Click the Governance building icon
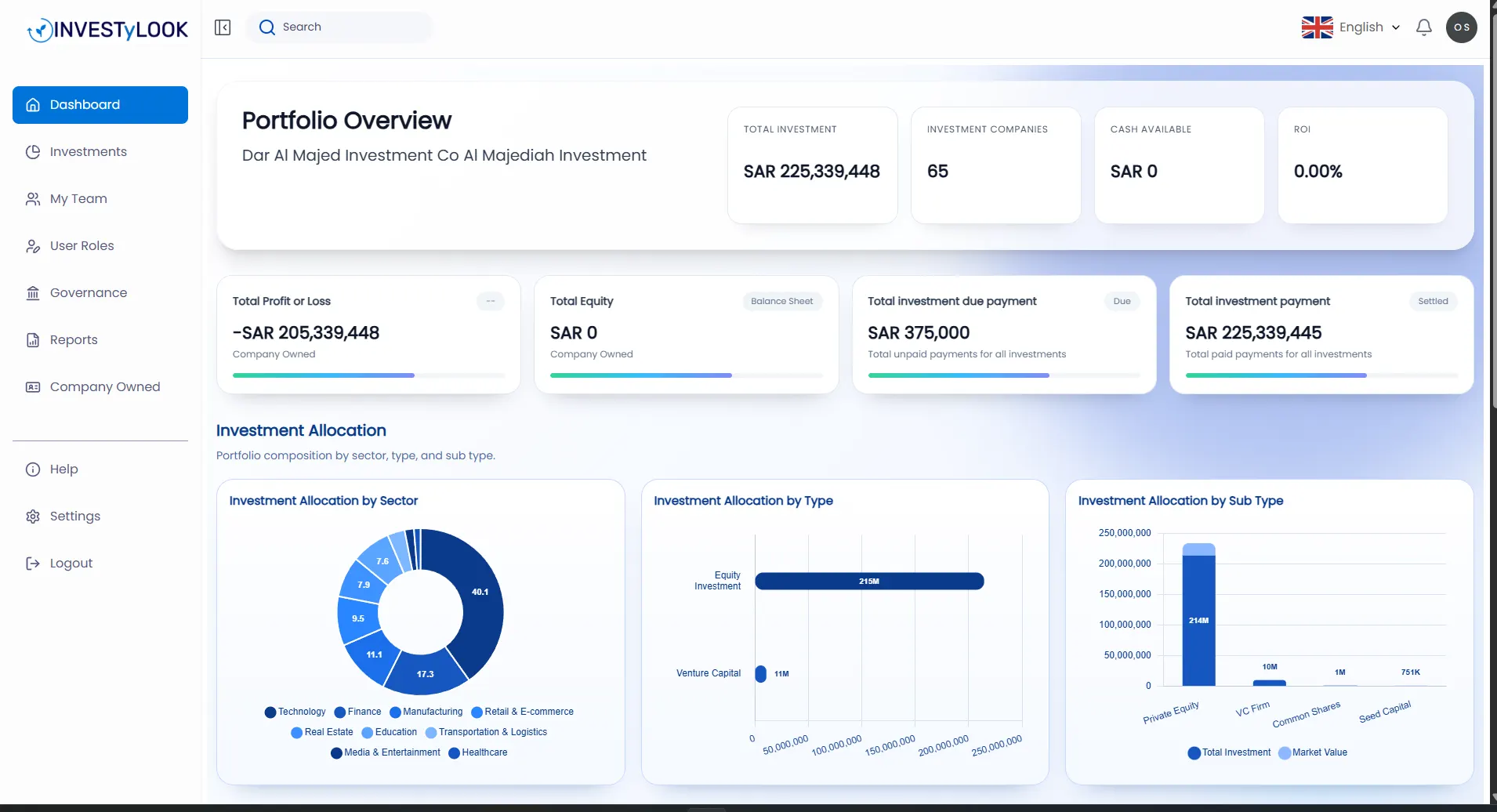Screen dimensions: 1497x812 pos(33,293)
